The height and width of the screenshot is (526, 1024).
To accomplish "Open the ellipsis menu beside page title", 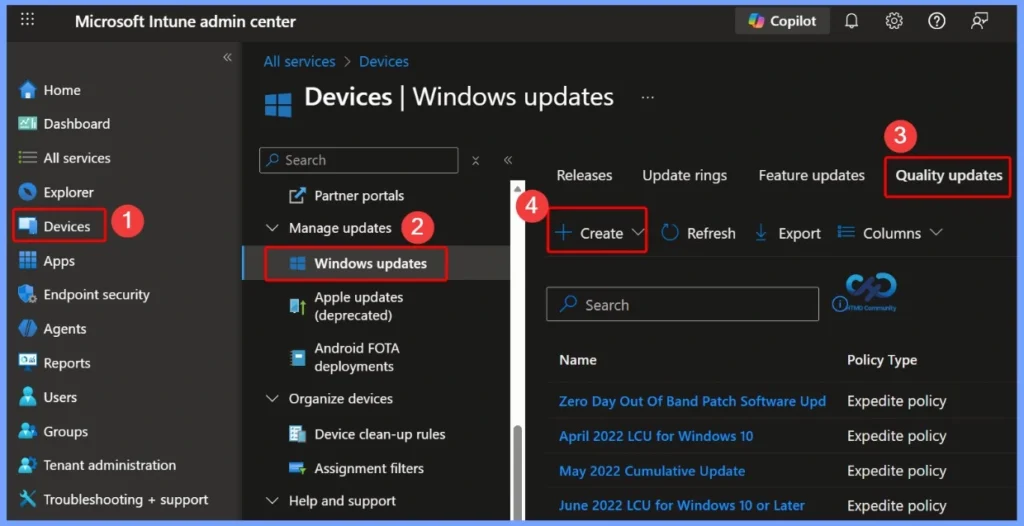I will click(647, 97).
